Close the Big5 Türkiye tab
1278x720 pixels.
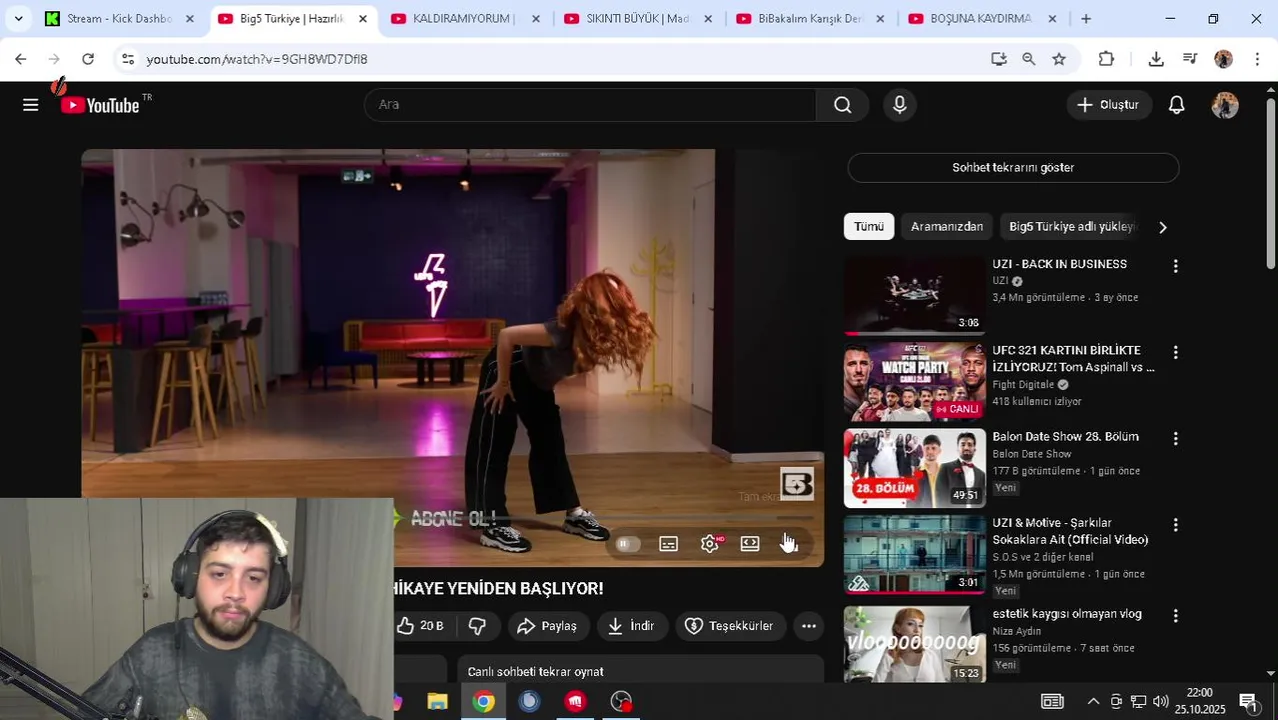click(362, 19)
